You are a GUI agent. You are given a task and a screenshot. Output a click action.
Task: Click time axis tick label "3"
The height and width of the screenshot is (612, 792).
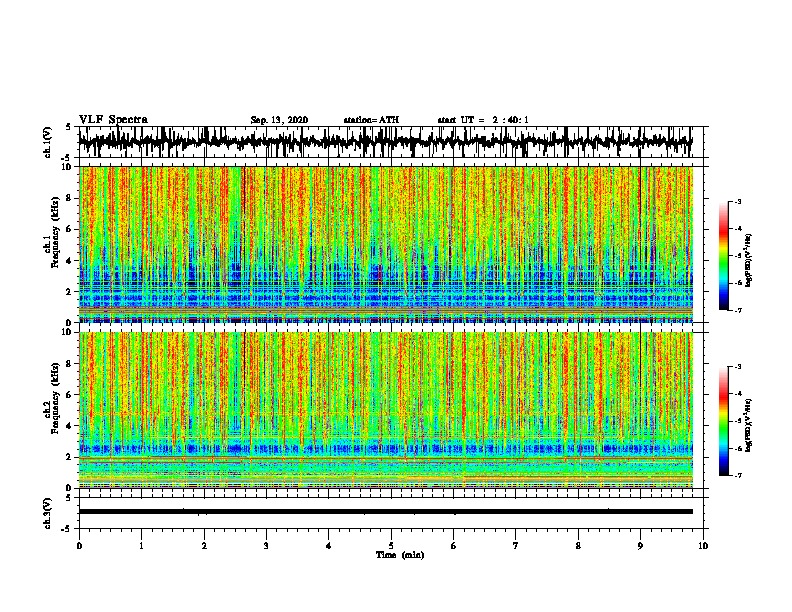click(x=266, y=546)
